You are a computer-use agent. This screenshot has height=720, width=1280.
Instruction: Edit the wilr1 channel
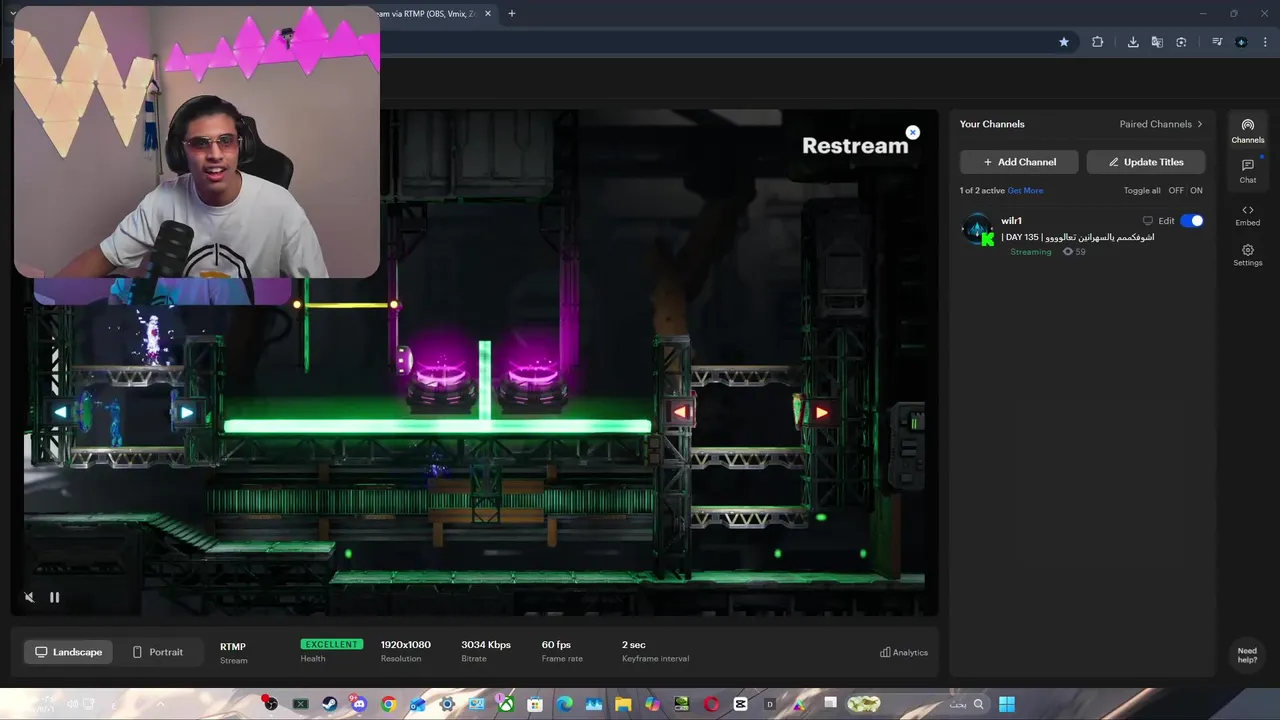(x=1166, y=221)
